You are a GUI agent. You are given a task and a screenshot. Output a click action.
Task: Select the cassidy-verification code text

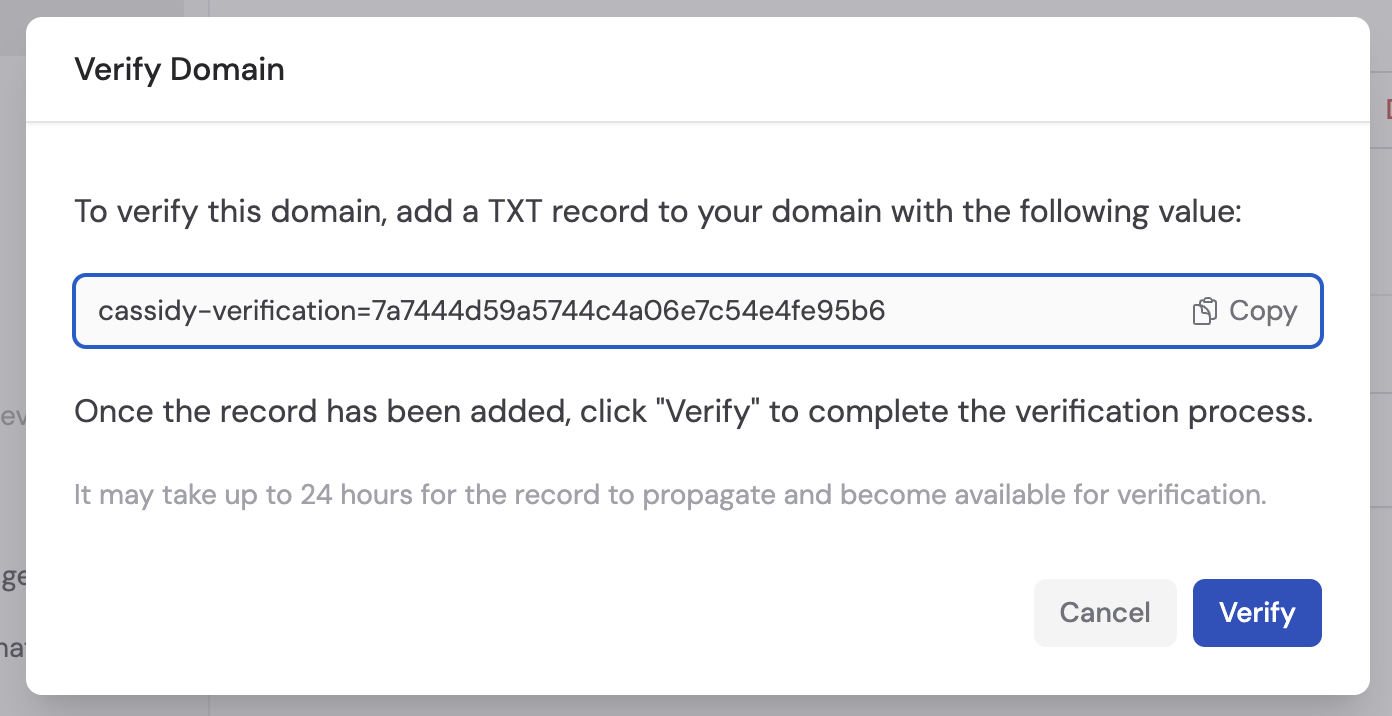pos(490,311)
